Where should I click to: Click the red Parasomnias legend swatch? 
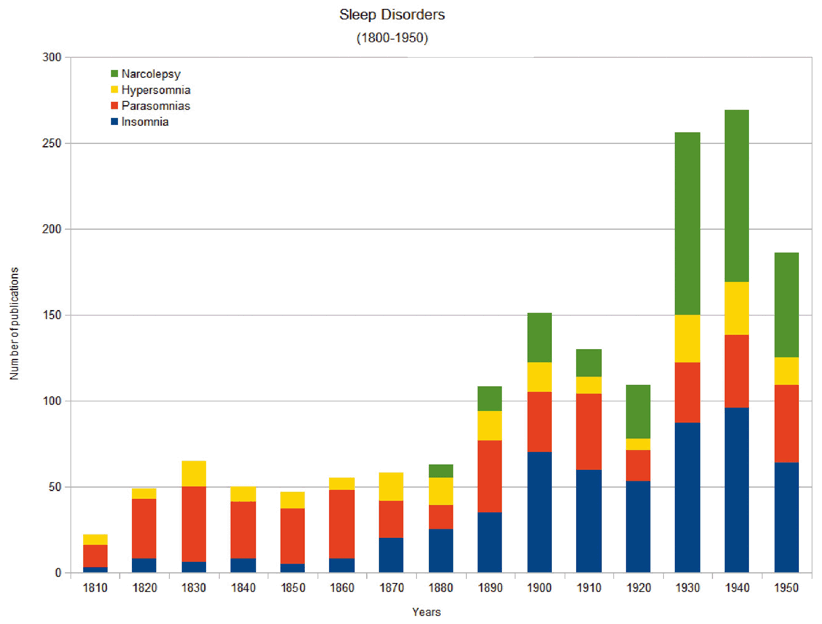click(x=114, y=106)
